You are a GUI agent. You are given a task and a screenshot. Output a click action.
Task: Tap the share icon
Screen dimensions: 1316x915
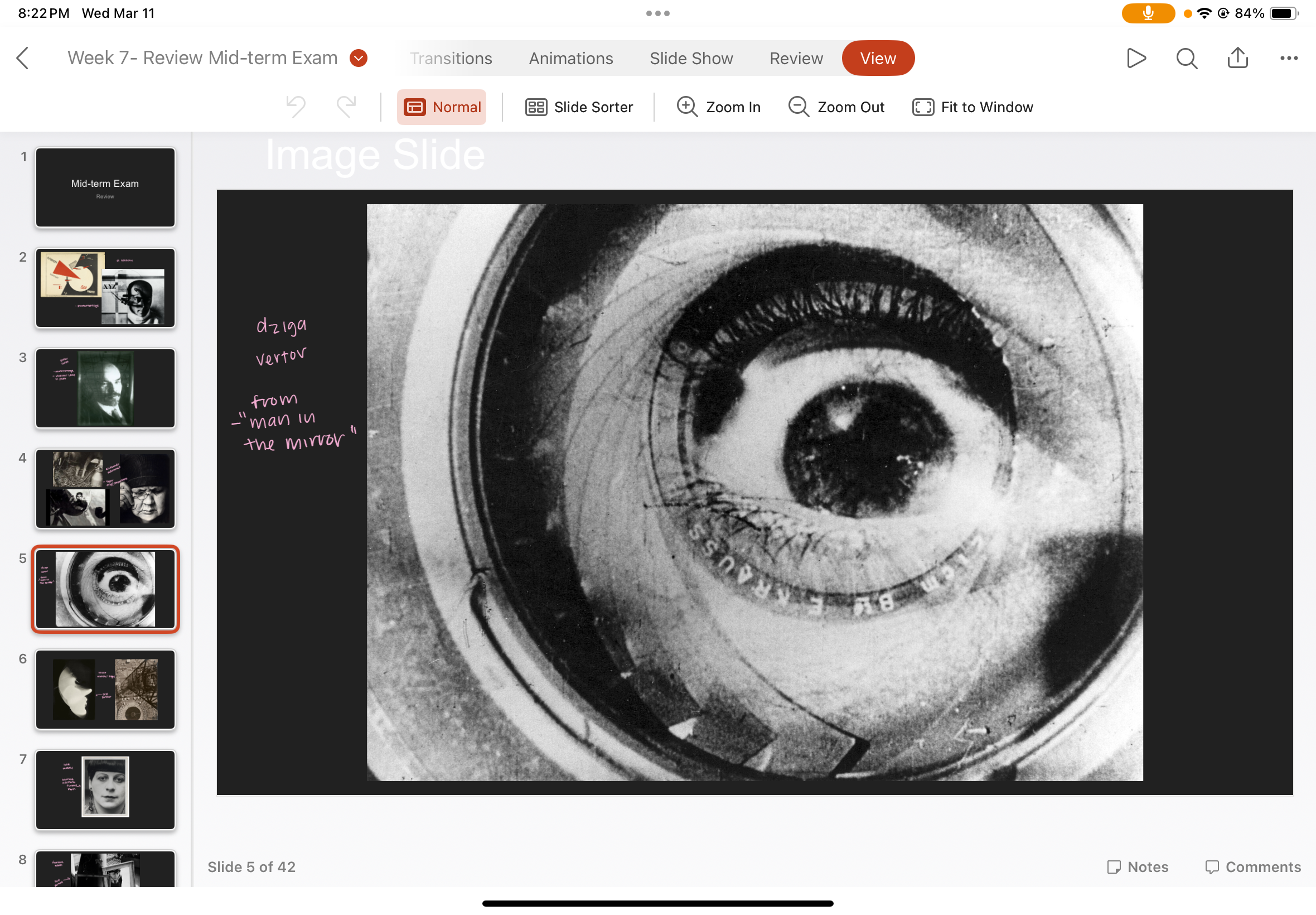coord(1237,58)
